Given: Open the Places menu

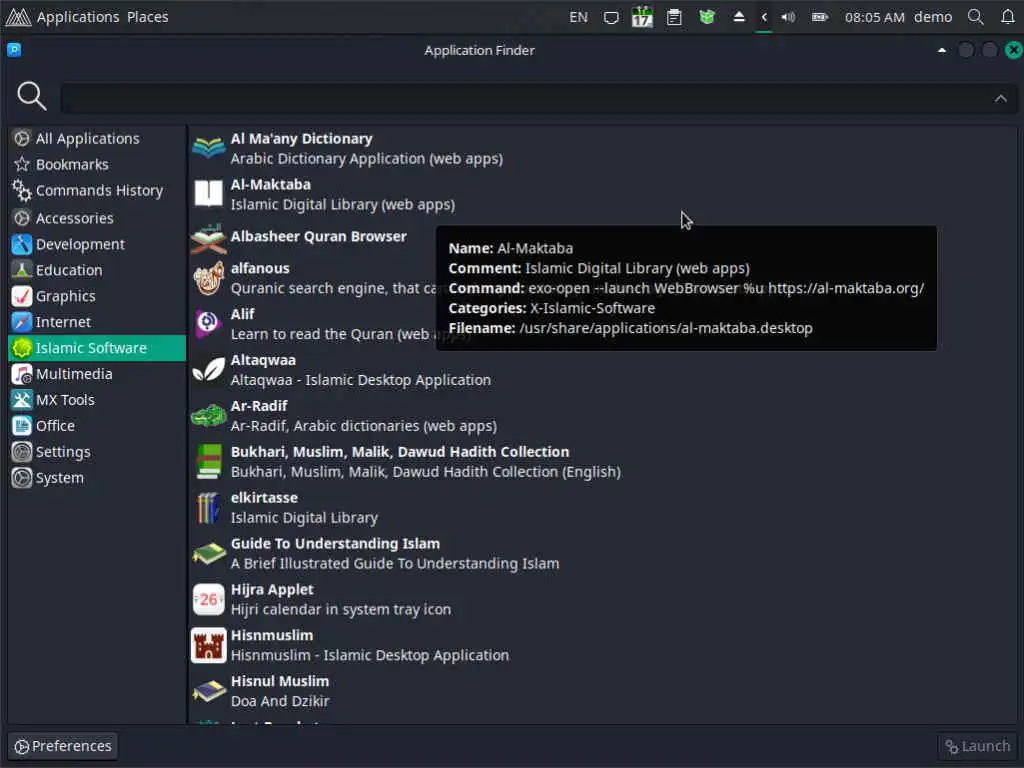Looking at the screenshot, I should tap(148, 17).
